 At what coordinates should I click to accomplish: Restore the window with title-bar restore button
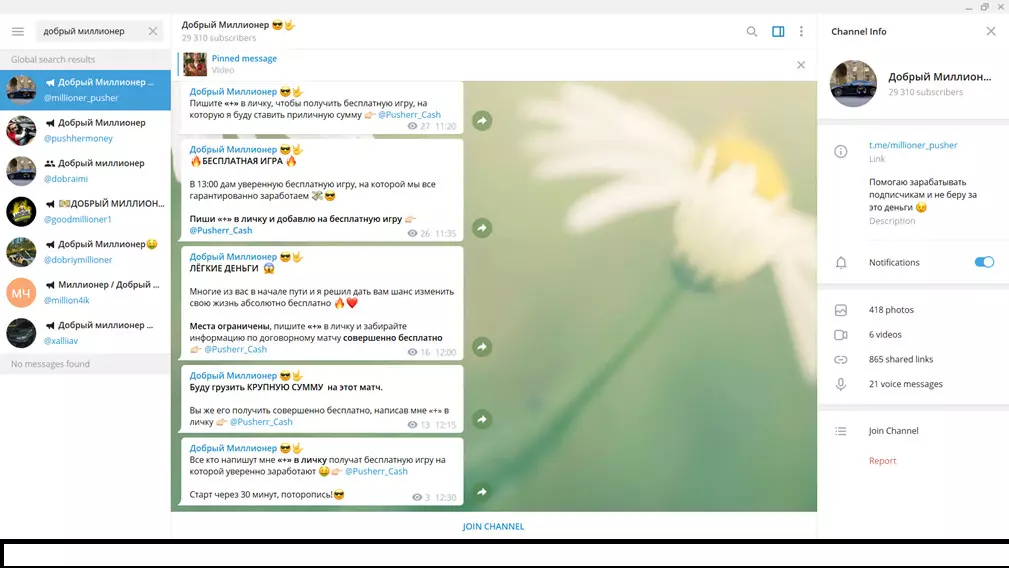pyautogui.click(x=985, y=7)
